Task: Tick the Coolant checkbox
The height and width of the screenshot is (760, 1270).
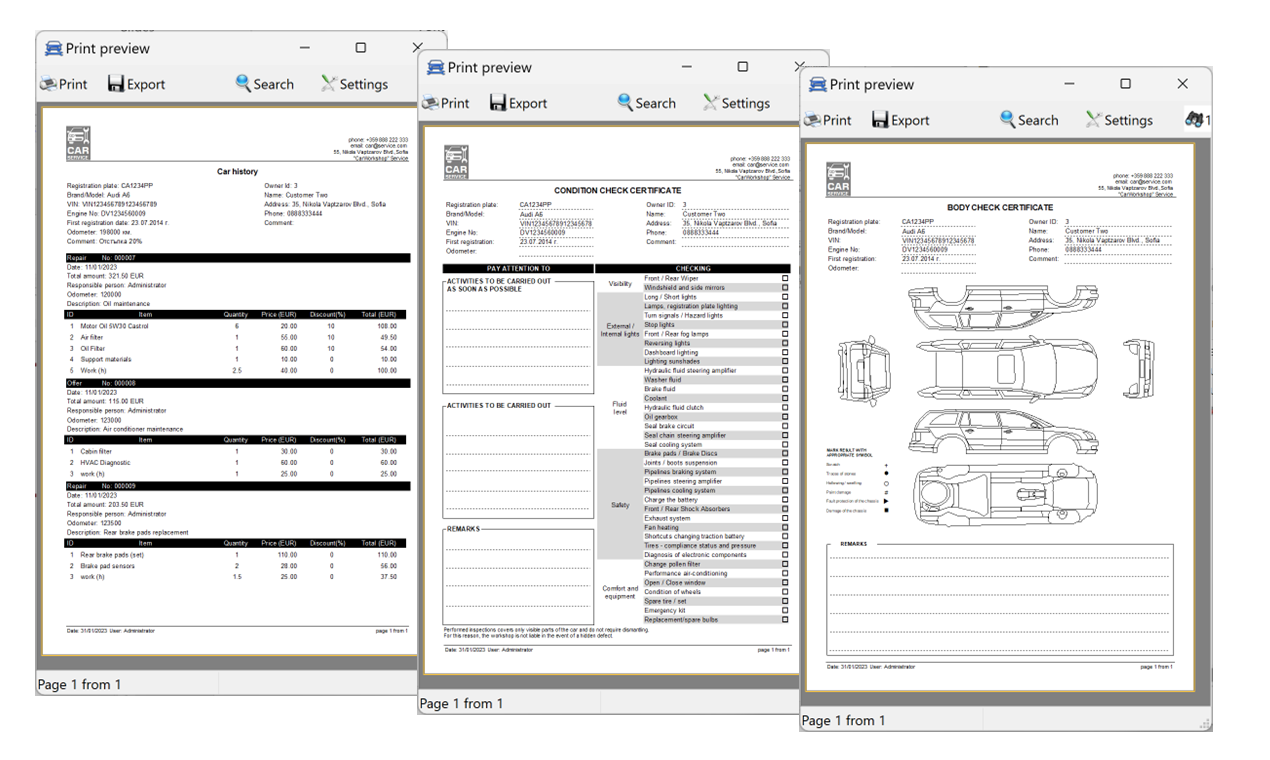Action: click(785, 398)
